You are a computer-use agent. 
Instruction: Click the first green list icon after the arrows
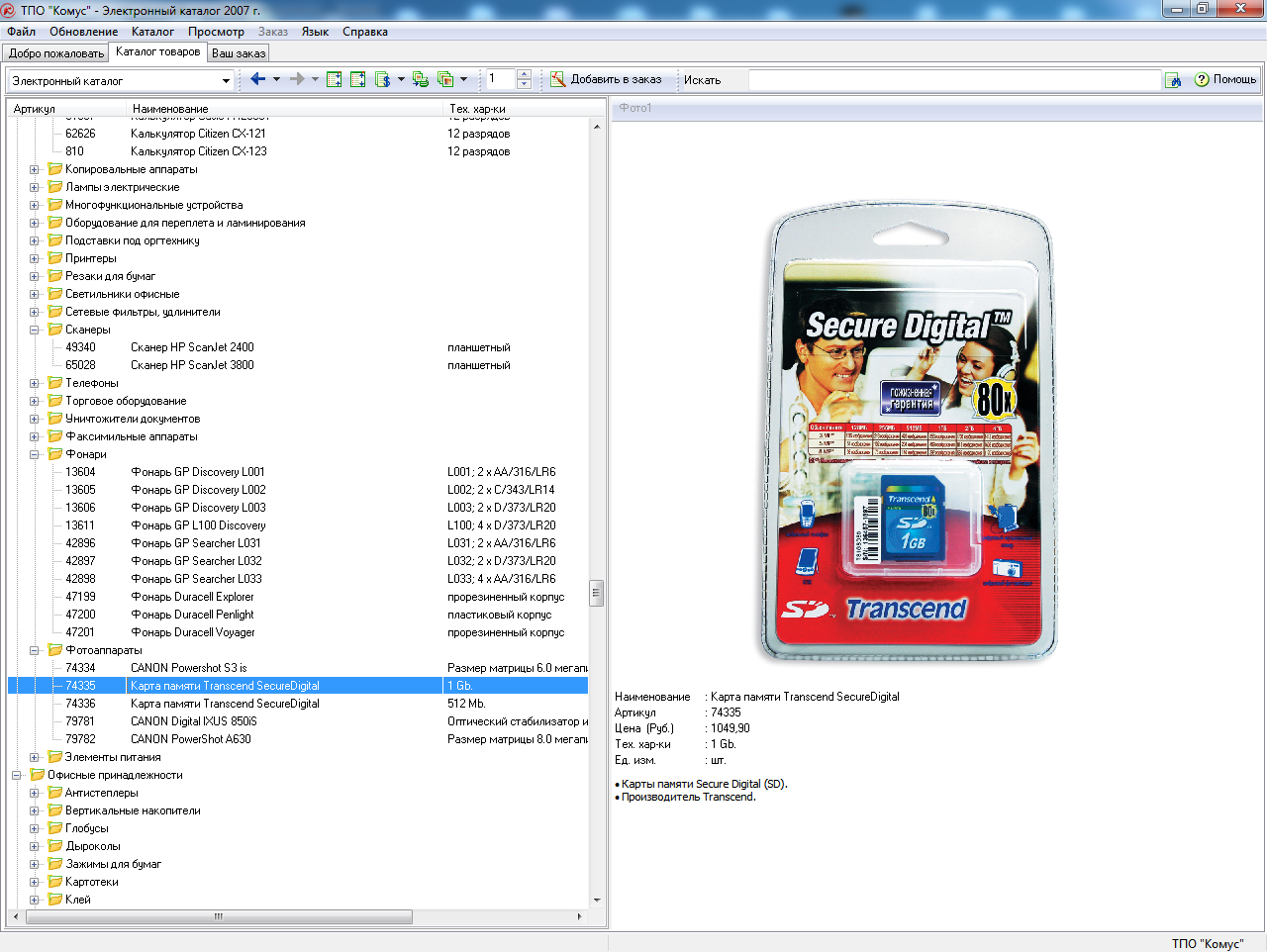335,79
